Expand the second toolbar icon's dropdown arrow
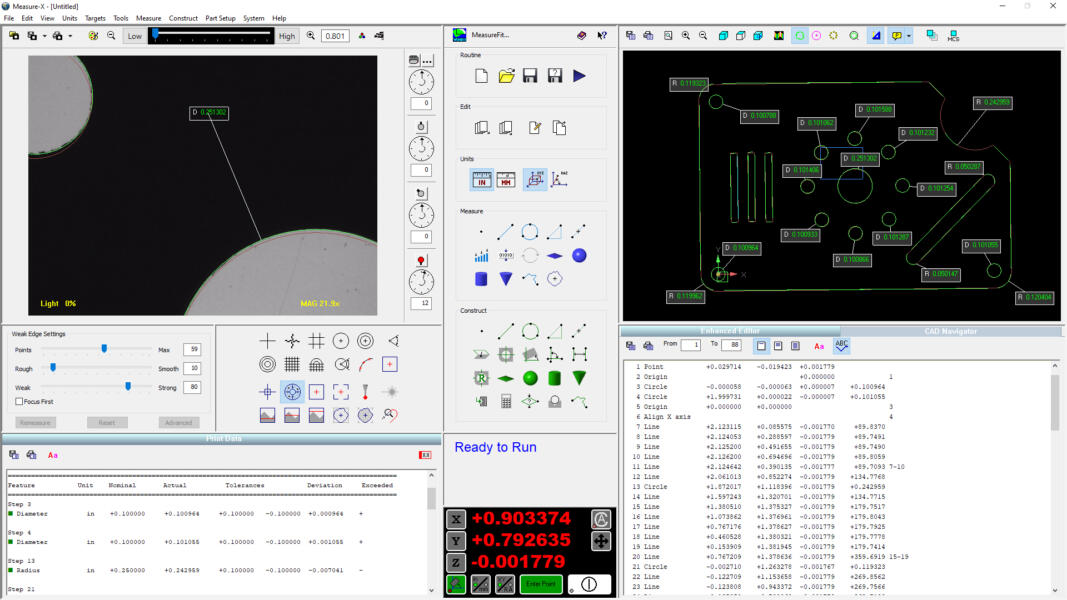The width and height of the screenshot is (1067, 600). click(x=44, y=36)
